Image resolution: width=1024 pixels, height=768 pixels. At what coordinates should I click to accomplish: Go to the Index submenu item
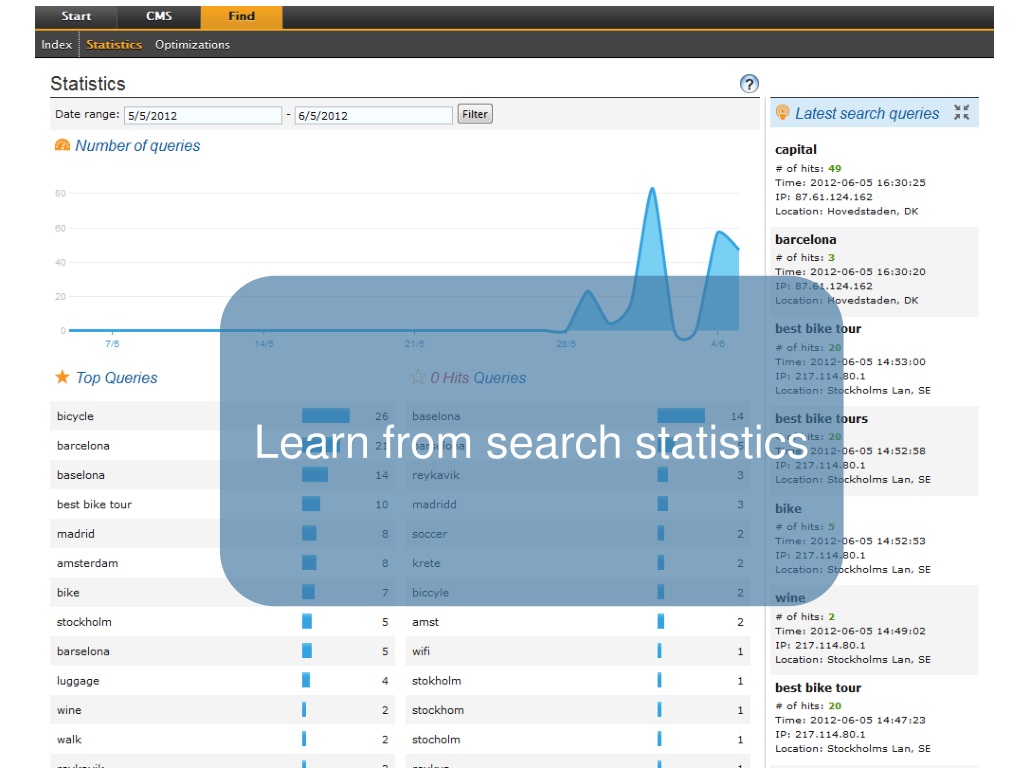pyautogui.click(x=56, y=44)
